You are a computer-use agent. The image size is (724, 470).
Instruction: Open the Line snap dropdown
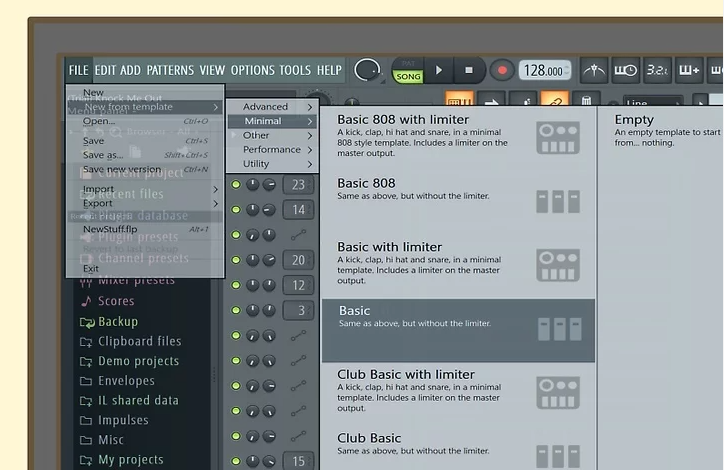[652, 102]
